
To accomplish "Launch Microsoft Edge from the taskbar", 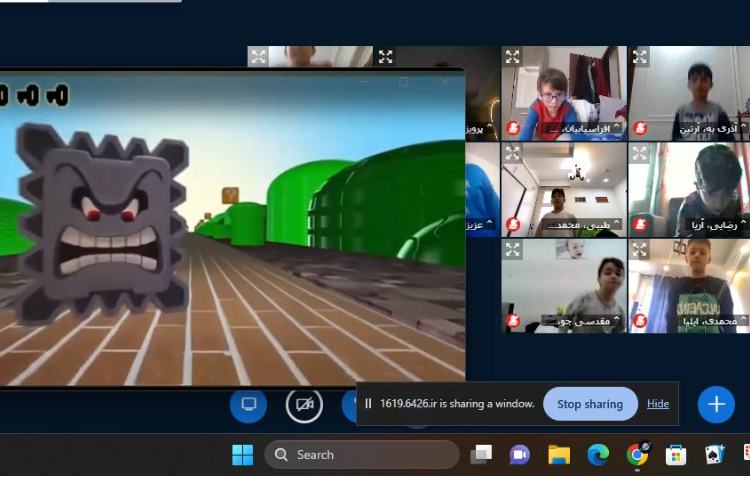I will (x=598, y=455).
